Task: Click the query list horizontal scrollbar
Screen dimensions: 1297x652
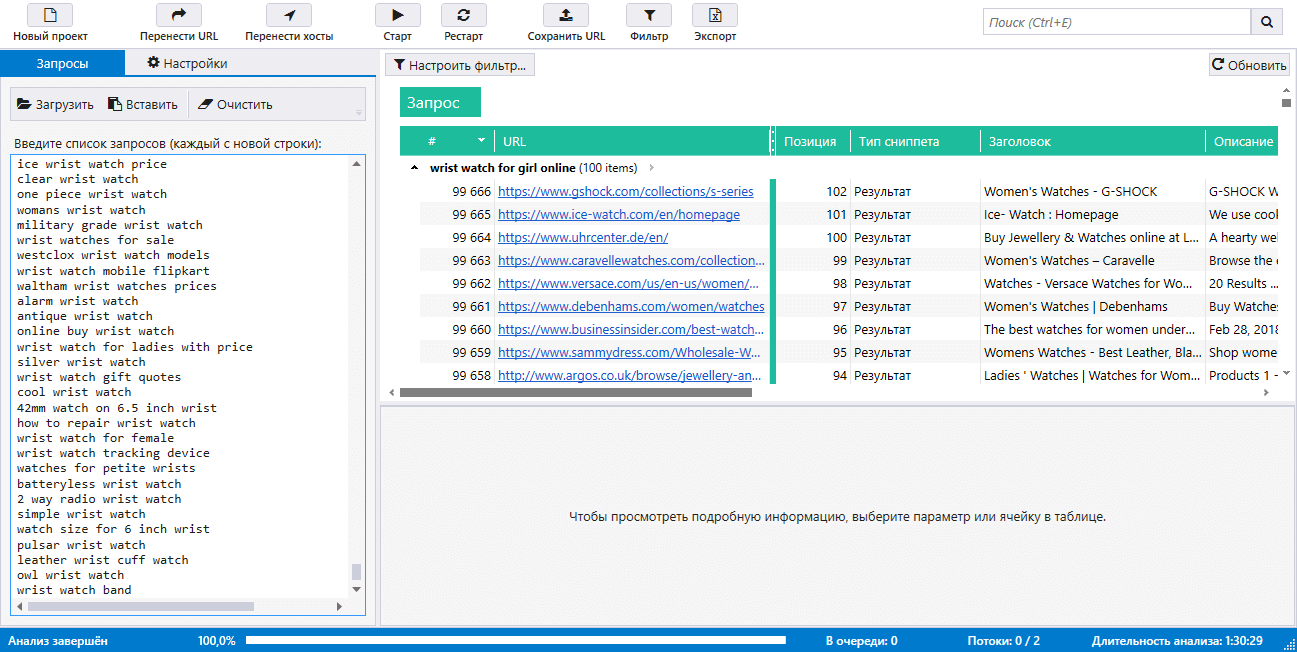Action: pyautogui.click(x=180, y=605)
